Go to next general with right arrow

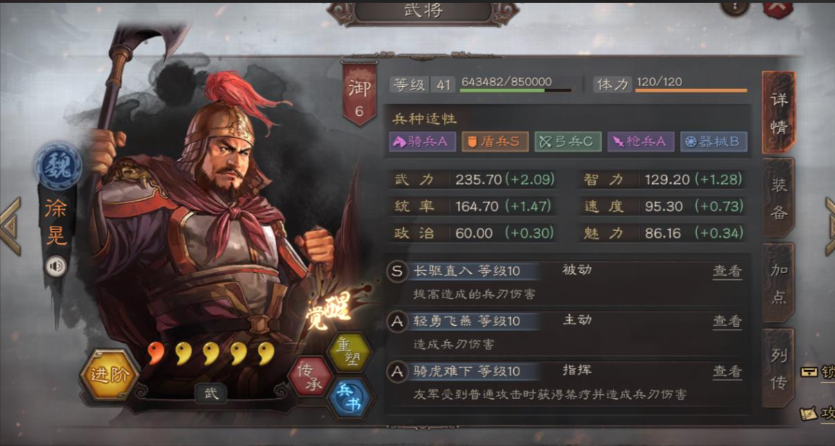(x=829, y=226)
